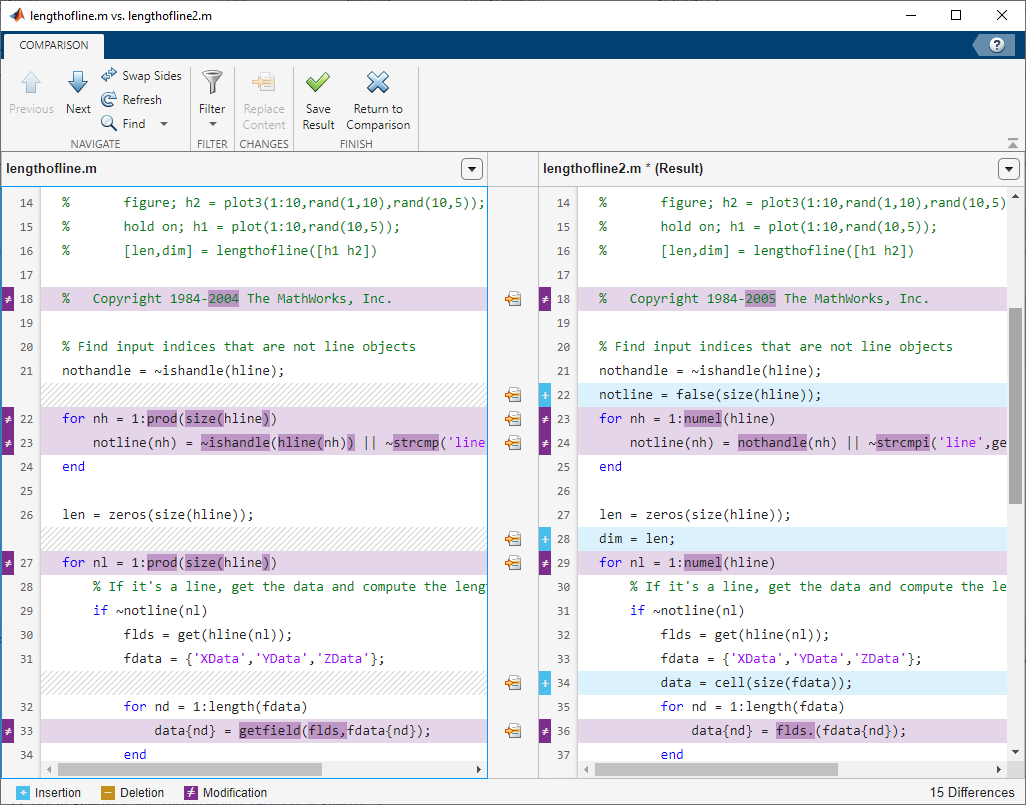Click the insertion marker on right line 34
Image resolution: width=1026 pixels, height=805 pixels.
(545, 683)
